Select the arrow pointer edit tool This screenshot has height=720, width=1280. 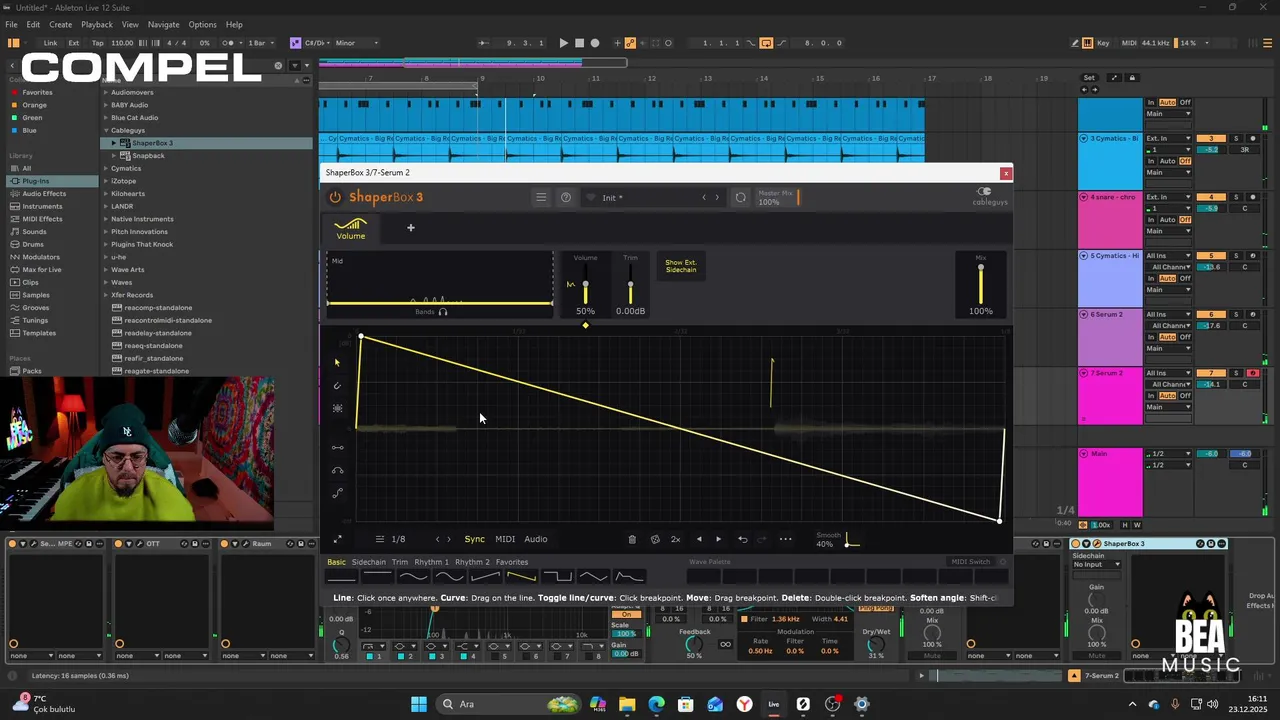(x=337, y=362)
